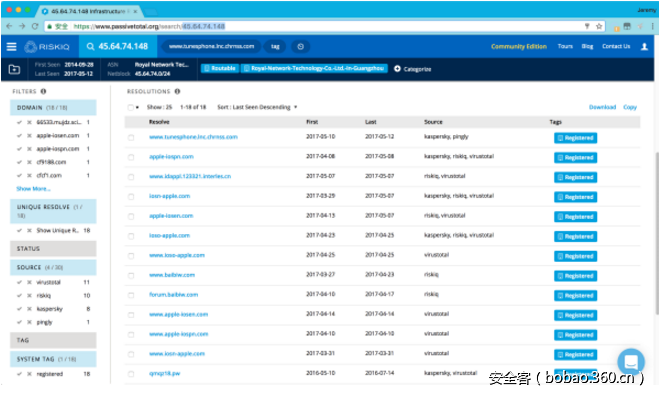Collapse the SOURCE filter section
659x396 pixels.
click(53, 267)
